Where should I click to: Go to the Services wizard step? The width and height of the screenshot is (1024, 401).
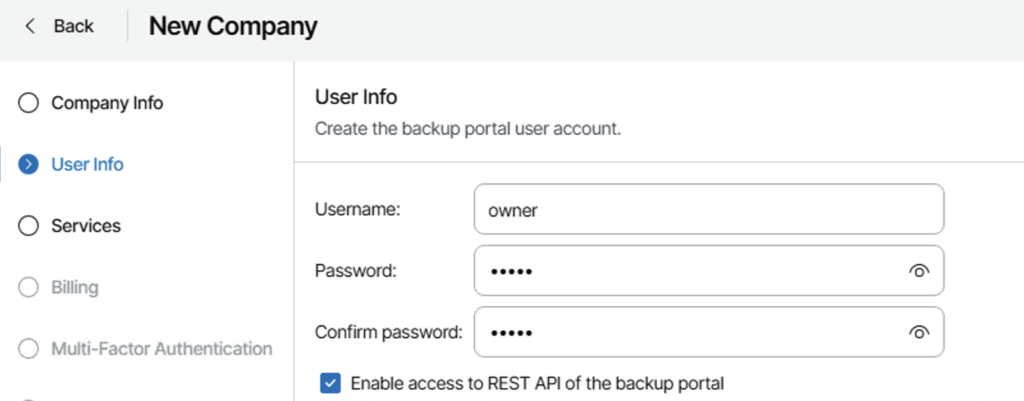(86, 226)
